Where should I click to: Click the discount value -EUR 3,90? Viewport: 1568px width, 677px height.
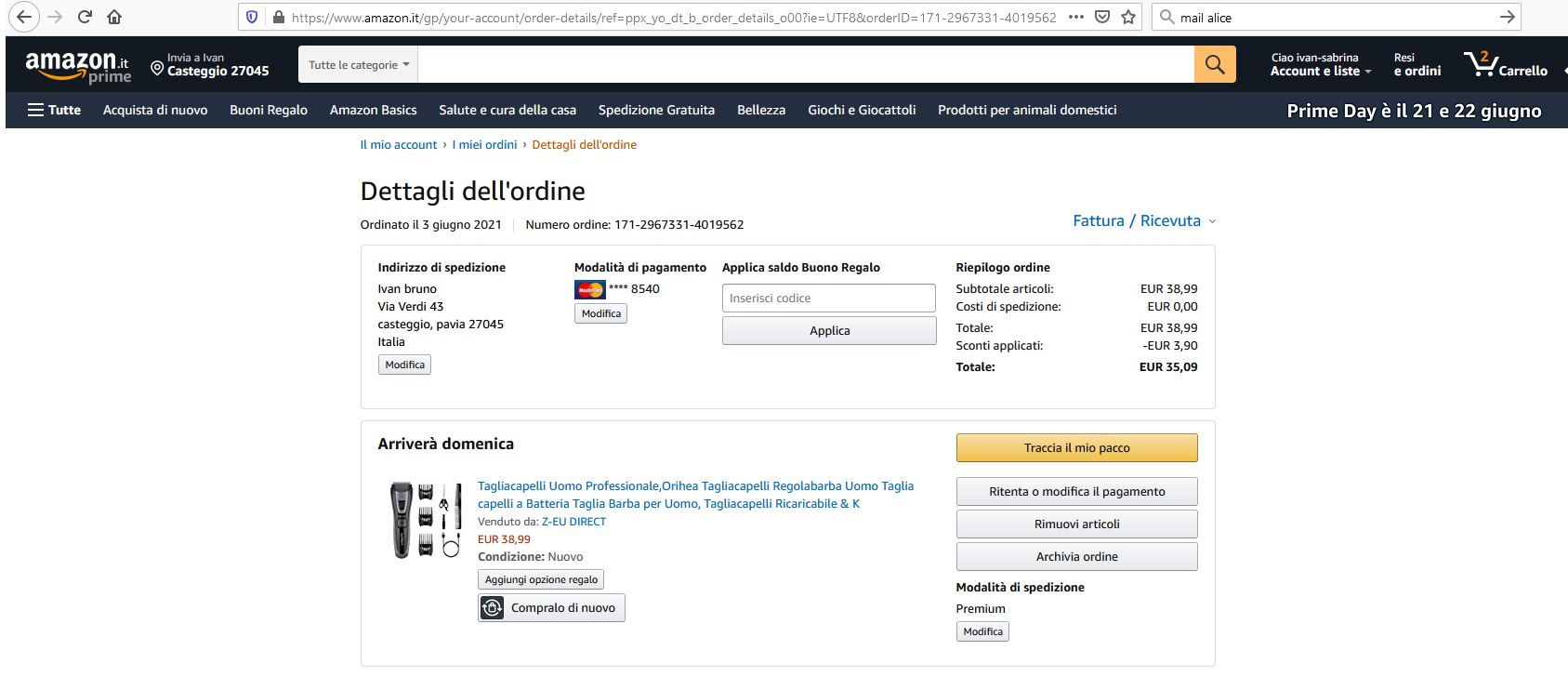1170,346
